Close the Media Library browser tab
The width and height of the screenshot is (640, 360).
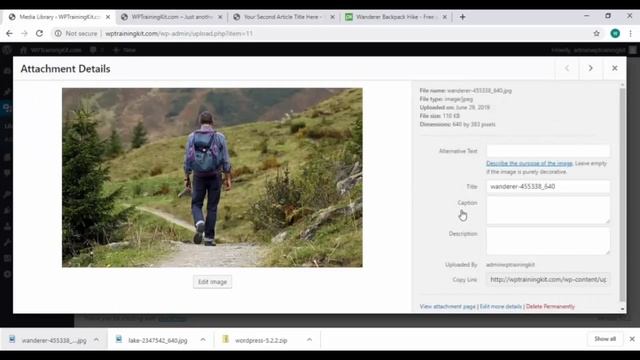point(108,17)
